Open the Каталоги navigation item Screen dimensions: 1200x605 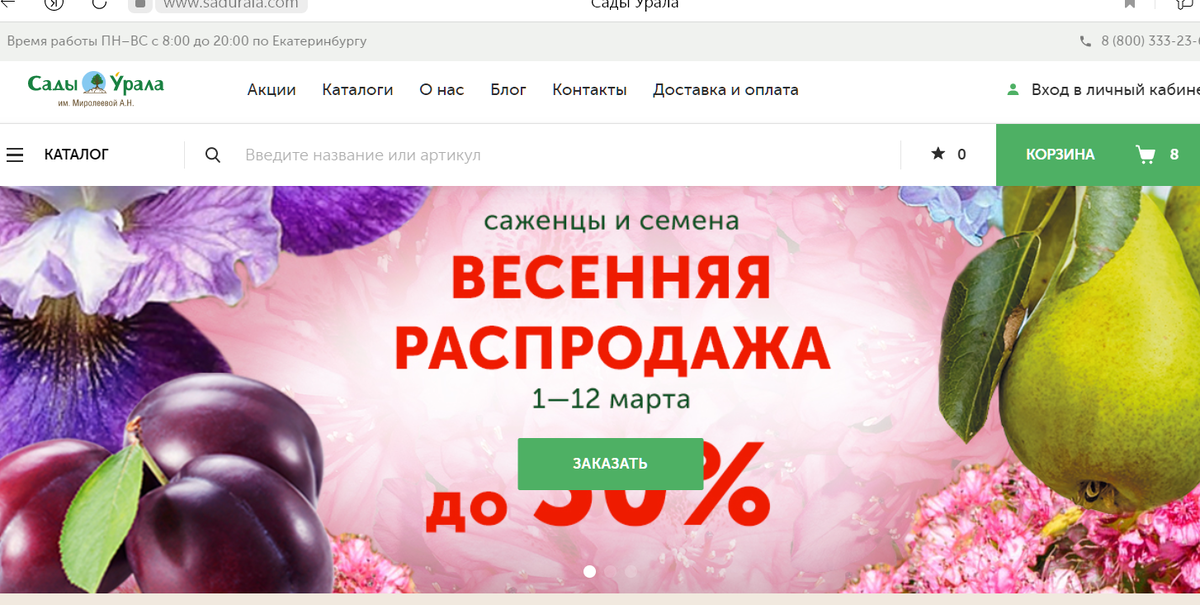coord(357,90)
